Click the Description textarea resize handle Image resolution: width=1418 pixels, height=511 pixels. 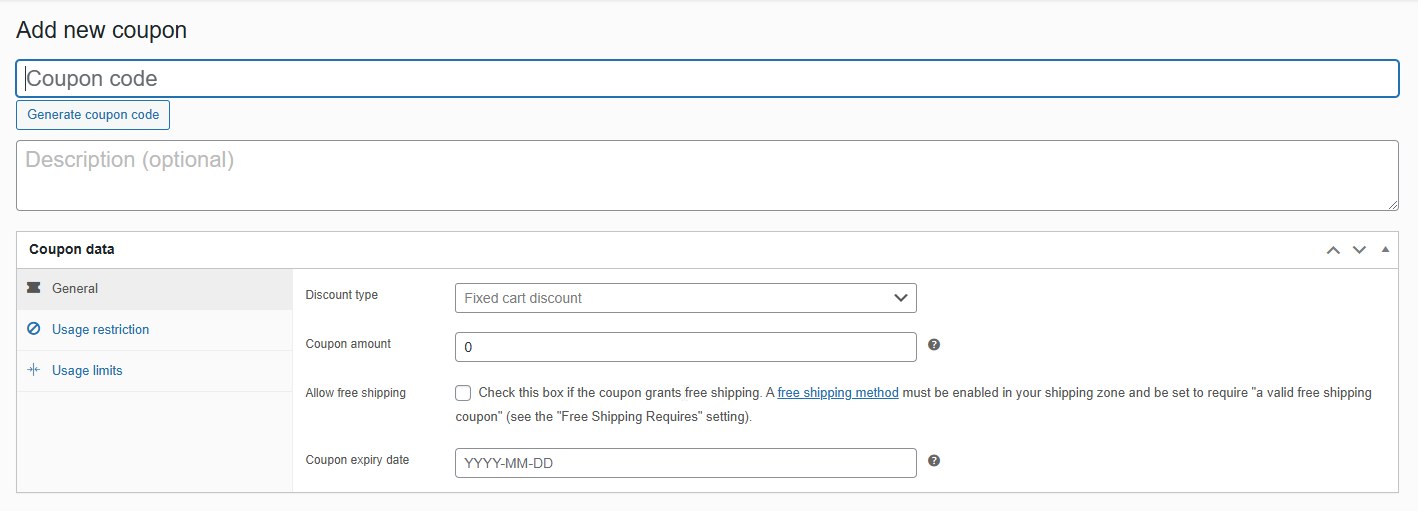click(1393, 205)
